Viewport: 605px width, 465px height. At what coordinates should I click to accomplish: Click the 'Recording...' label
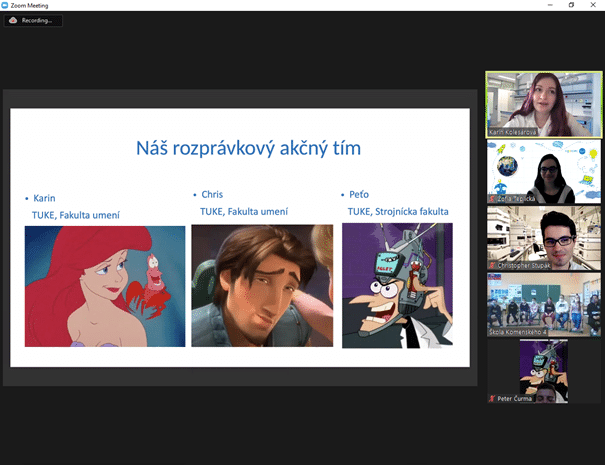(x=37, y=20)
